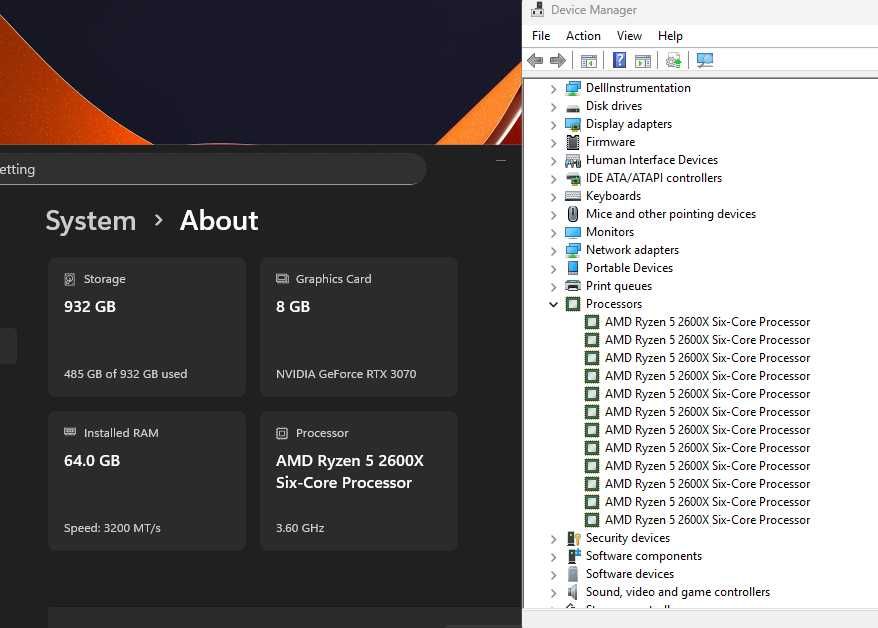Minimize the Settings window

coord(501,161)
